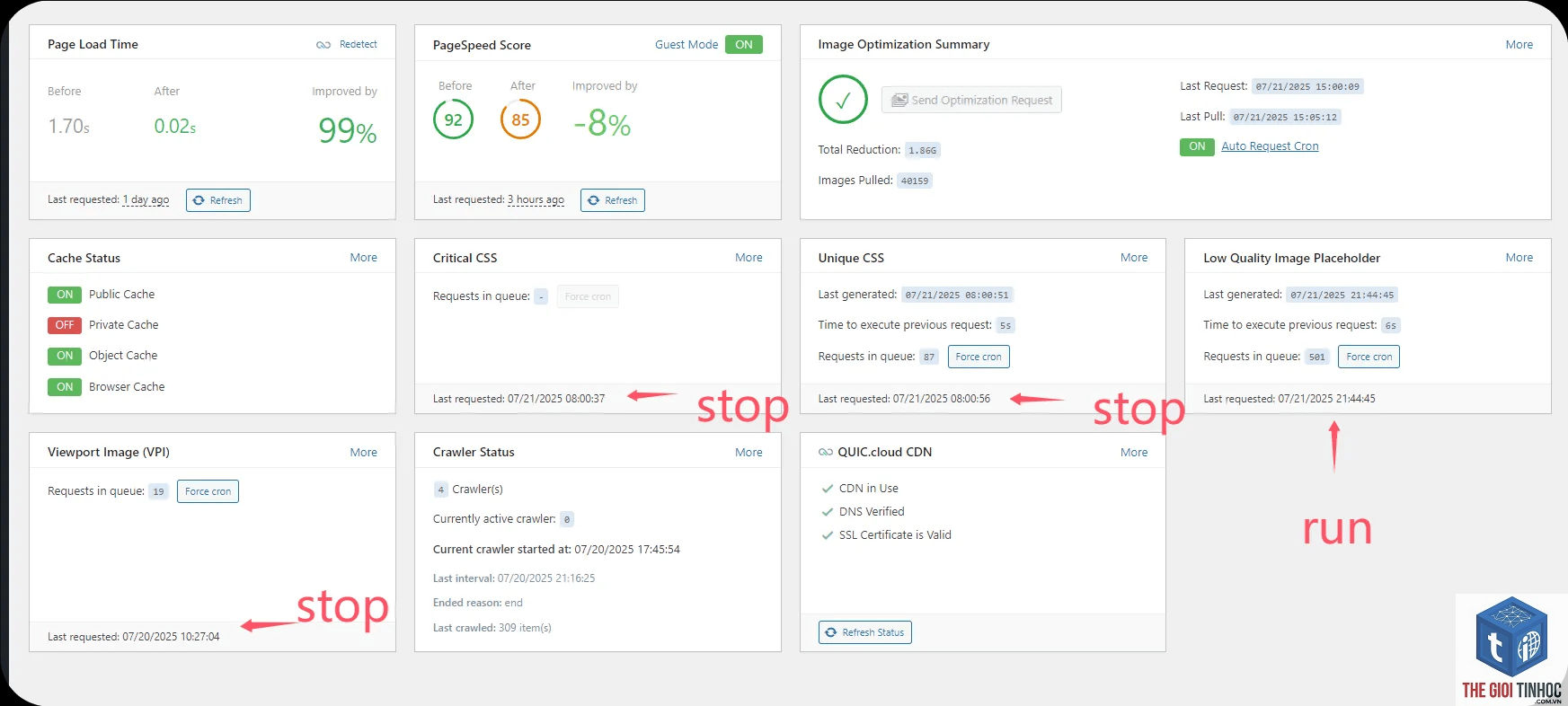Image resolution: width=1568 pixels, height=706 pixels.
Task: Click PageSpeed improved by -8% value
Action: [602, 124]
